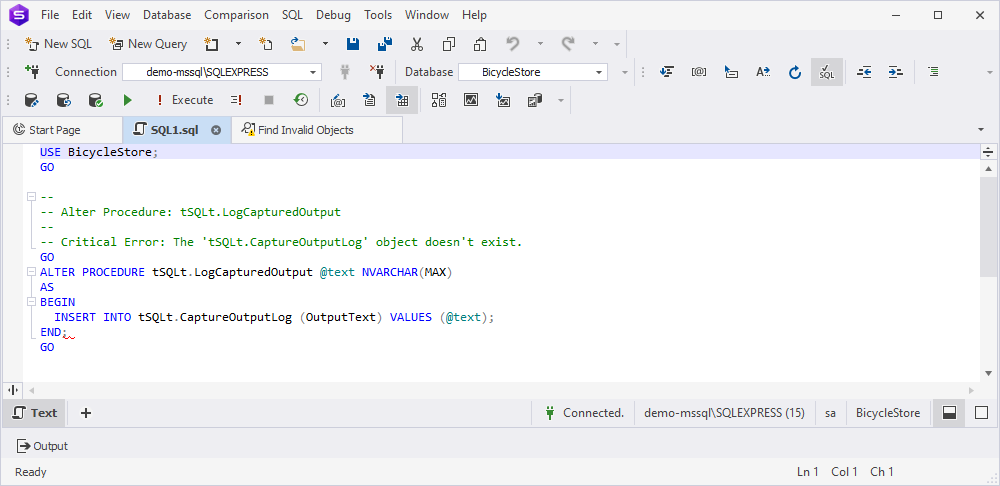
Task: Click the New File icon
Action: (265, 44)
